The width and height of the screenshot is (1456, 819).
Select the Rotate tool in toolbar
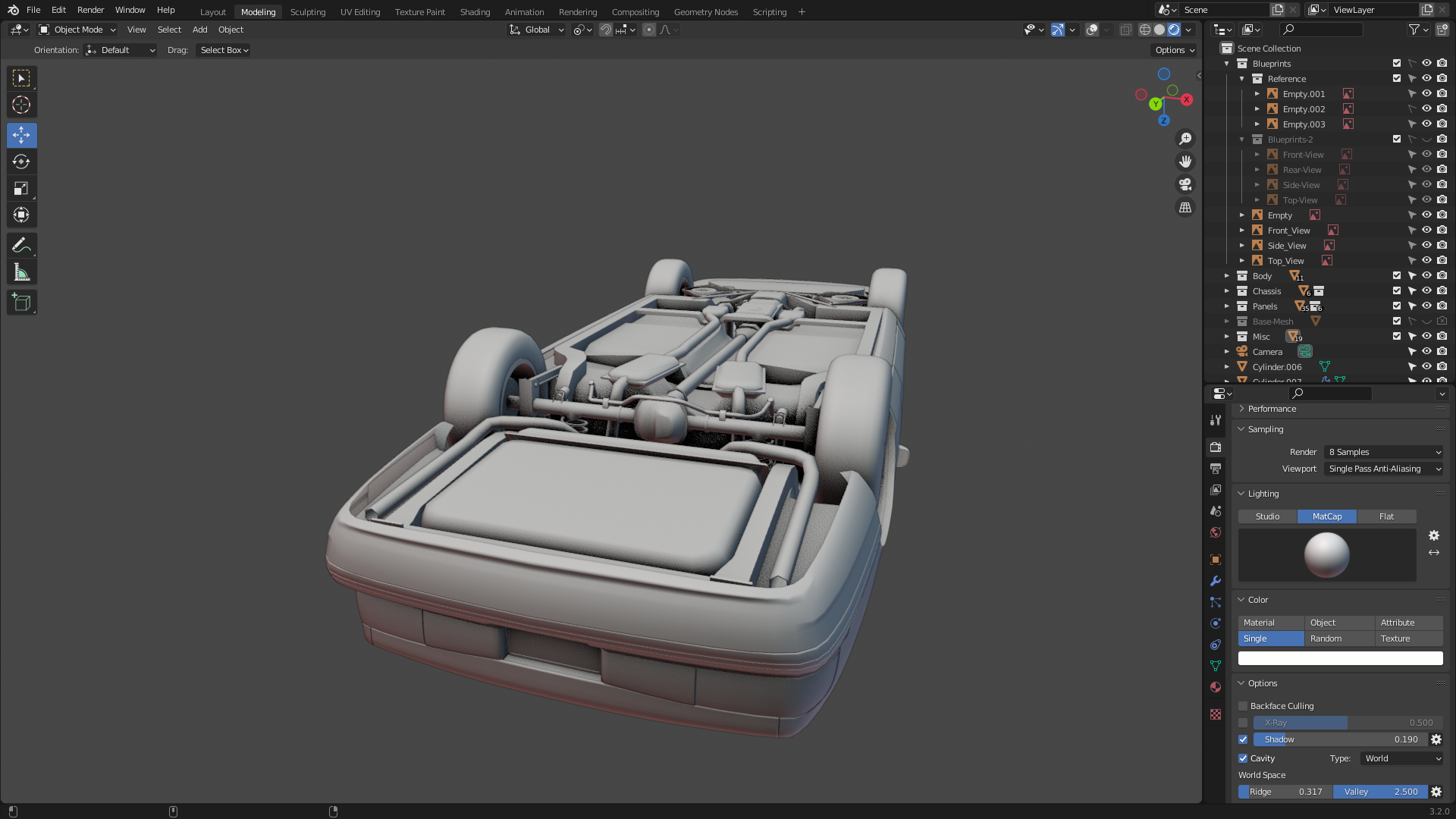21,162
